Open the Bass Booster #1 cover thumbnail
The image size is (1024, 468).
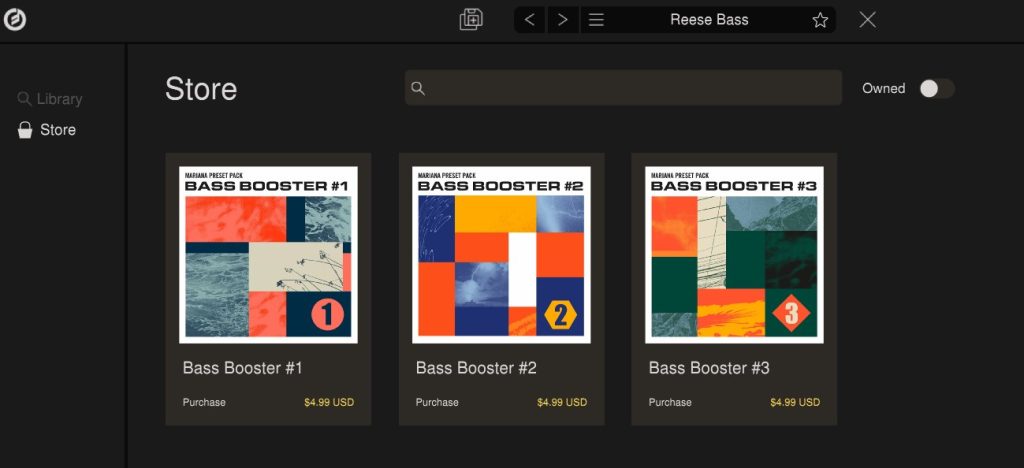click(268, 254)
